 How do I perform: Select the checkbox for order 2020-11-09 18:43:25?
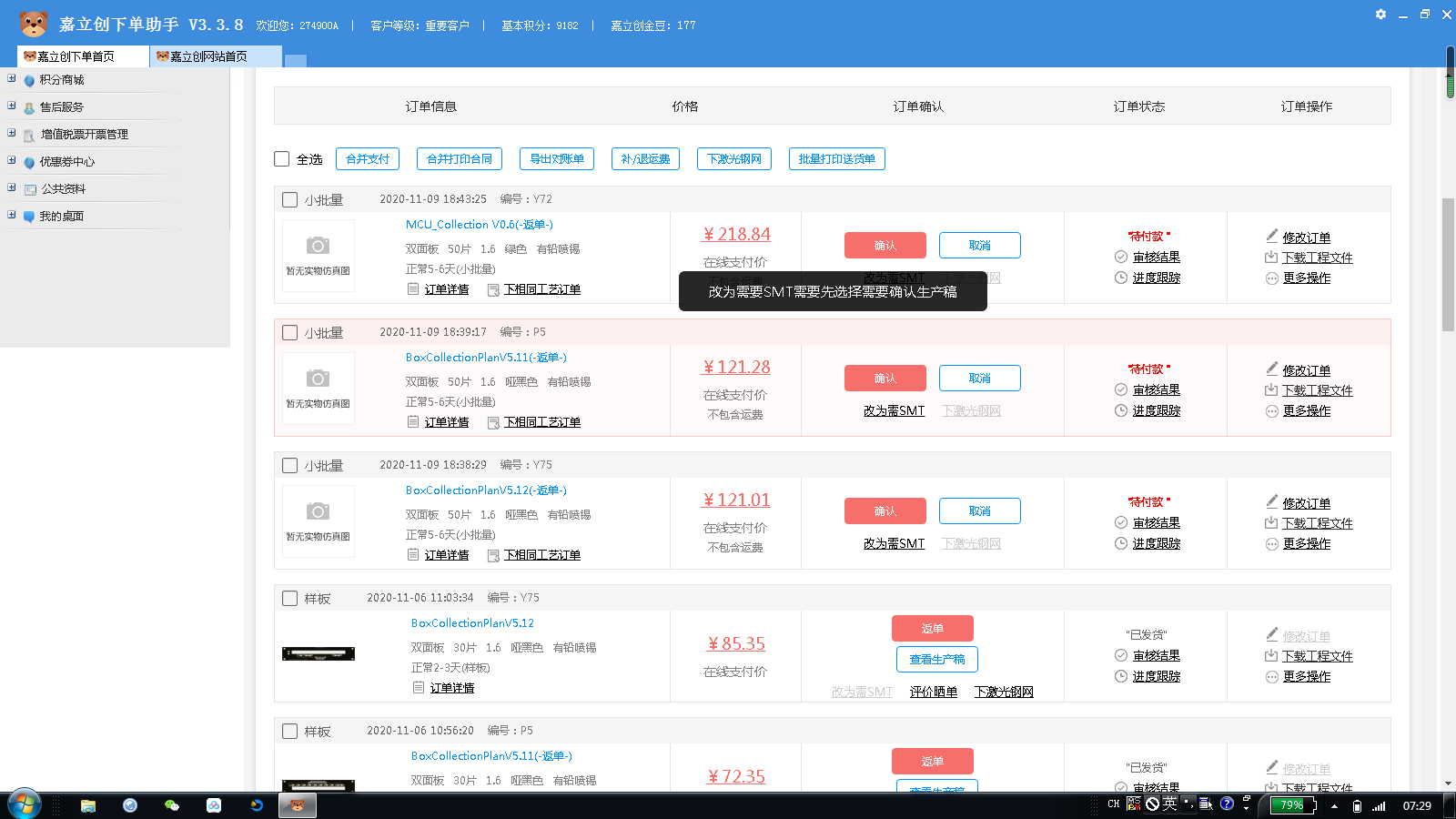289,199
